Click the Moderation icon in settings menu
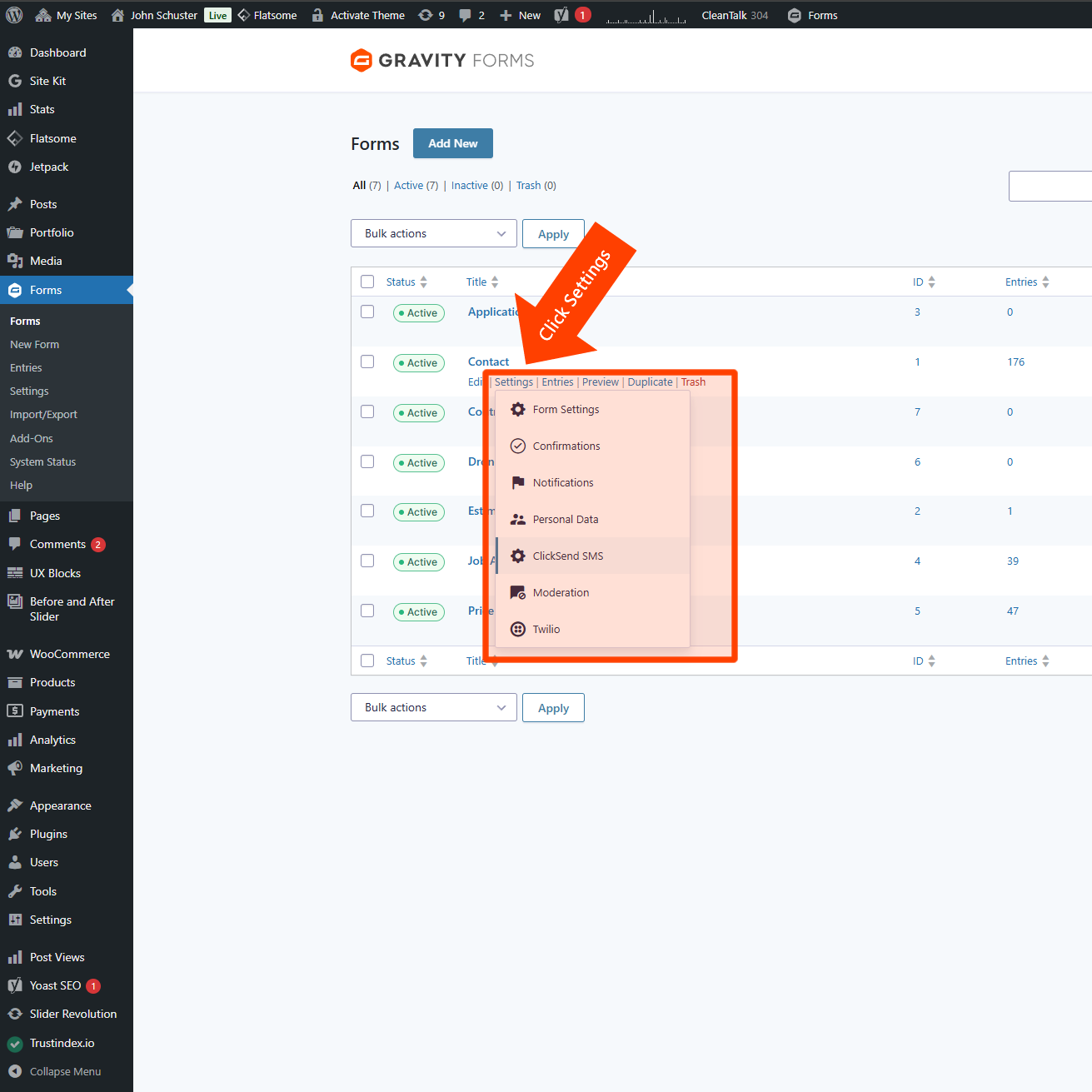This screenshot has height=1092, width=1092. (518, 592)
